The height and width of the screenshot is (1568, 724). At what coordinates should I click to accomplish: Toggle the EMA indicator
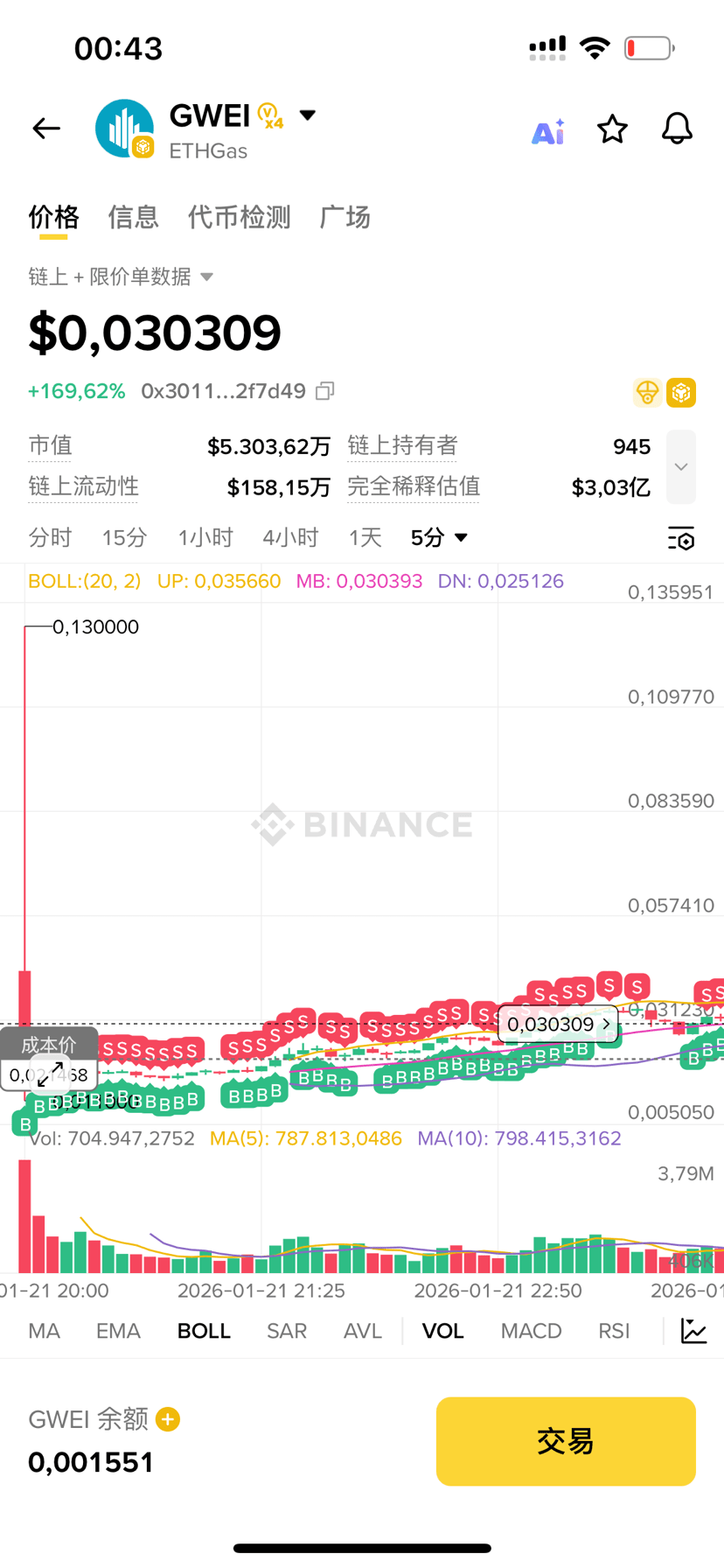point(118,1331)
